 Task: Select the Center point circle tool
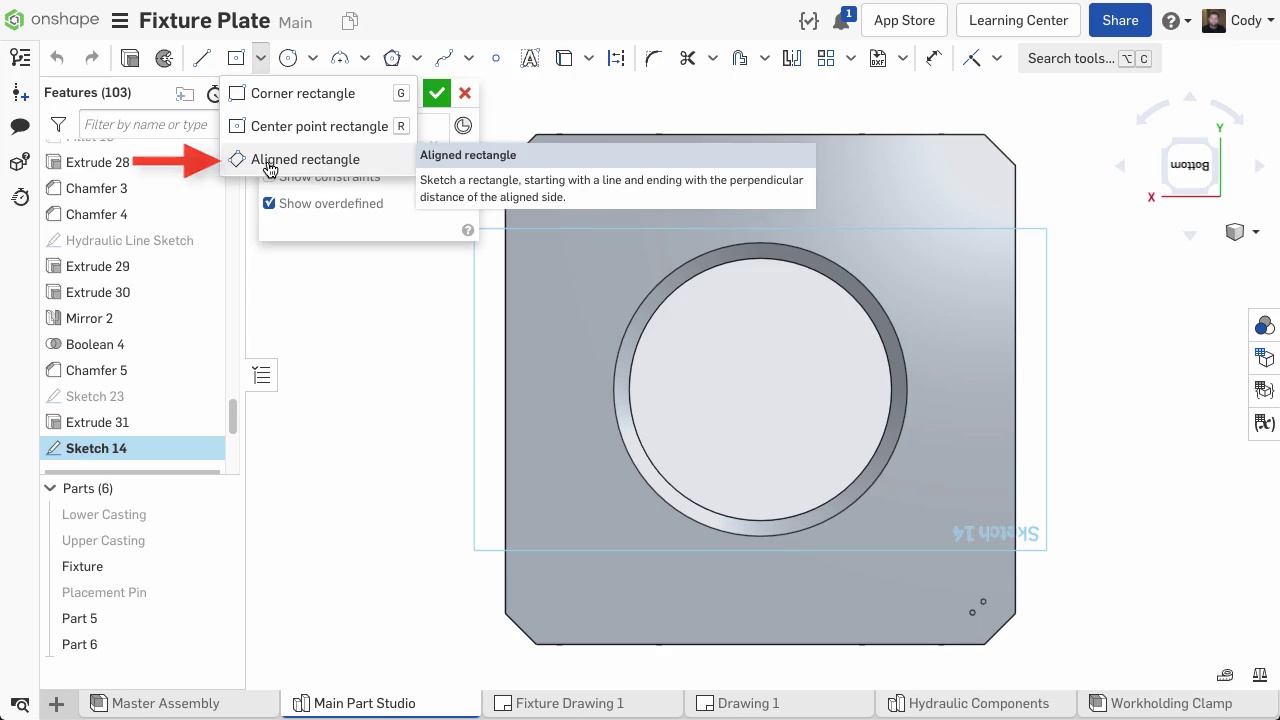tap(288, 58)
